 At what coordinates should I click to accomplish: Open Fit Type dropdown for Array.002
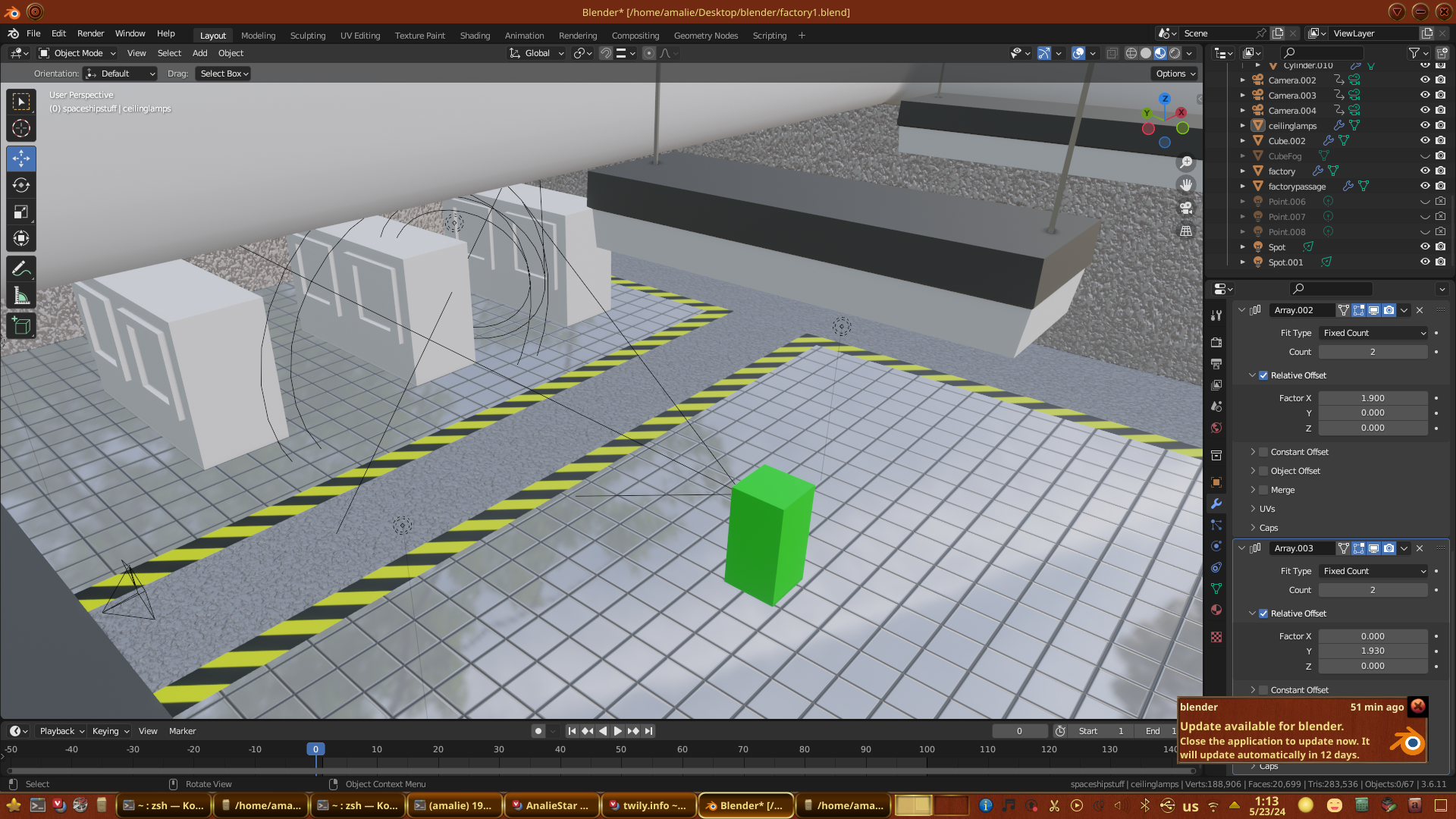(x=1374, y=333)
